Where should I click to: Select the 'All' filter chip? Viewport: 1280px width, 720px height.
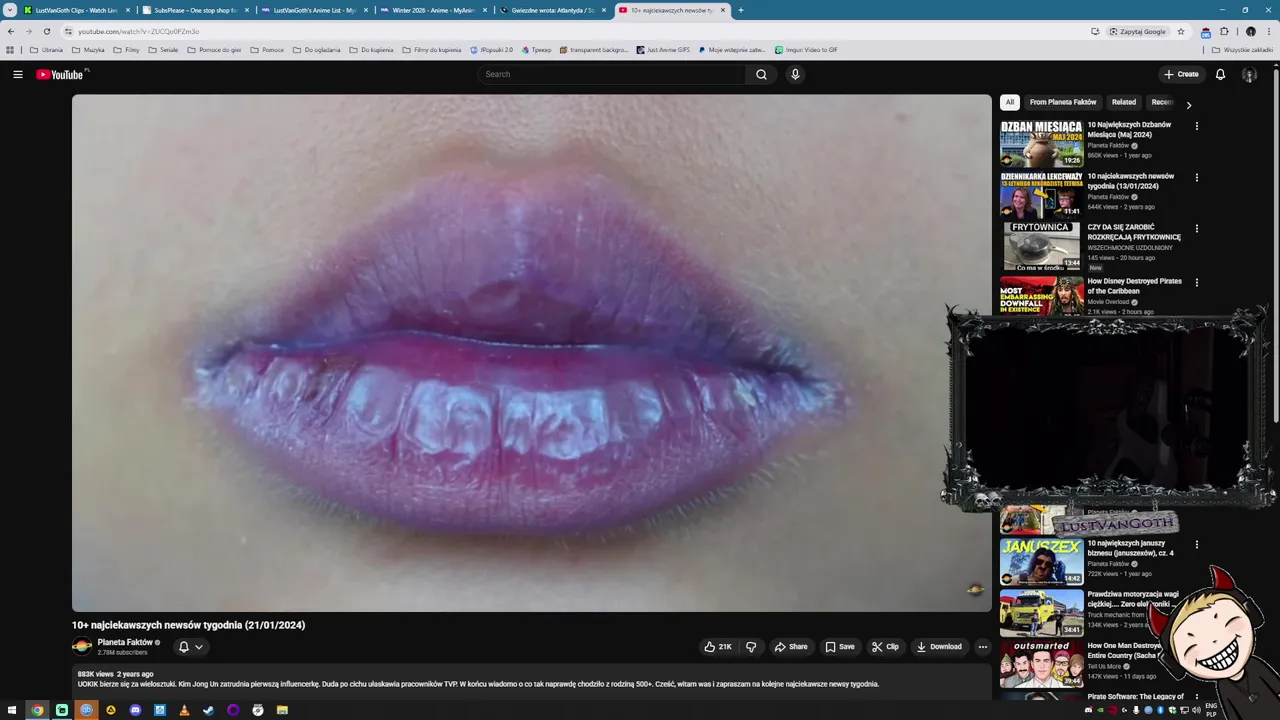1010,102
